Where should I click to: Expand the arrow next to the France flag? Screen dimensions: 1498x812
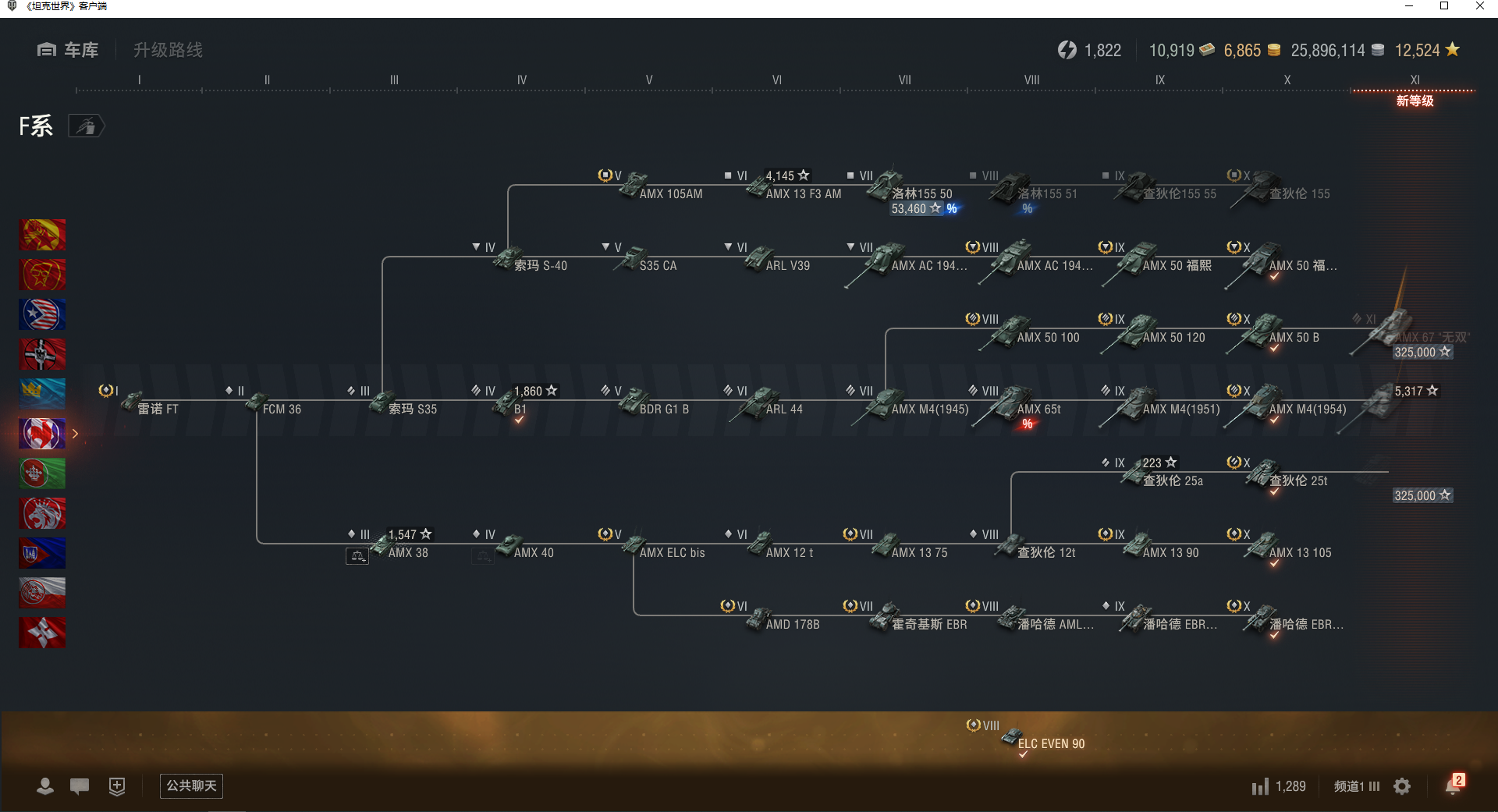click(x=75, y=434)
